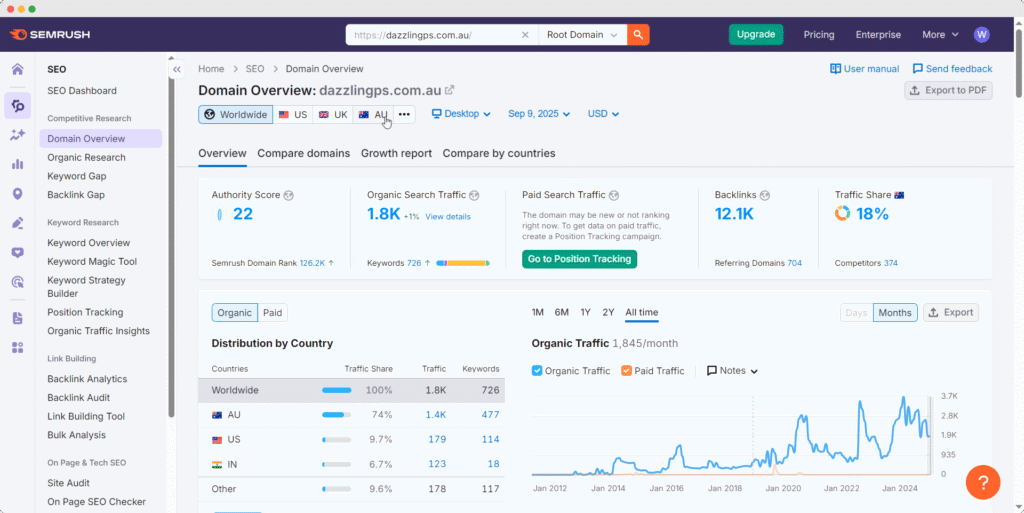The width and height of the screenshot is (1024, 513).
Task: Click the orange search magnifier button
Action: click(x=638, y=34)
